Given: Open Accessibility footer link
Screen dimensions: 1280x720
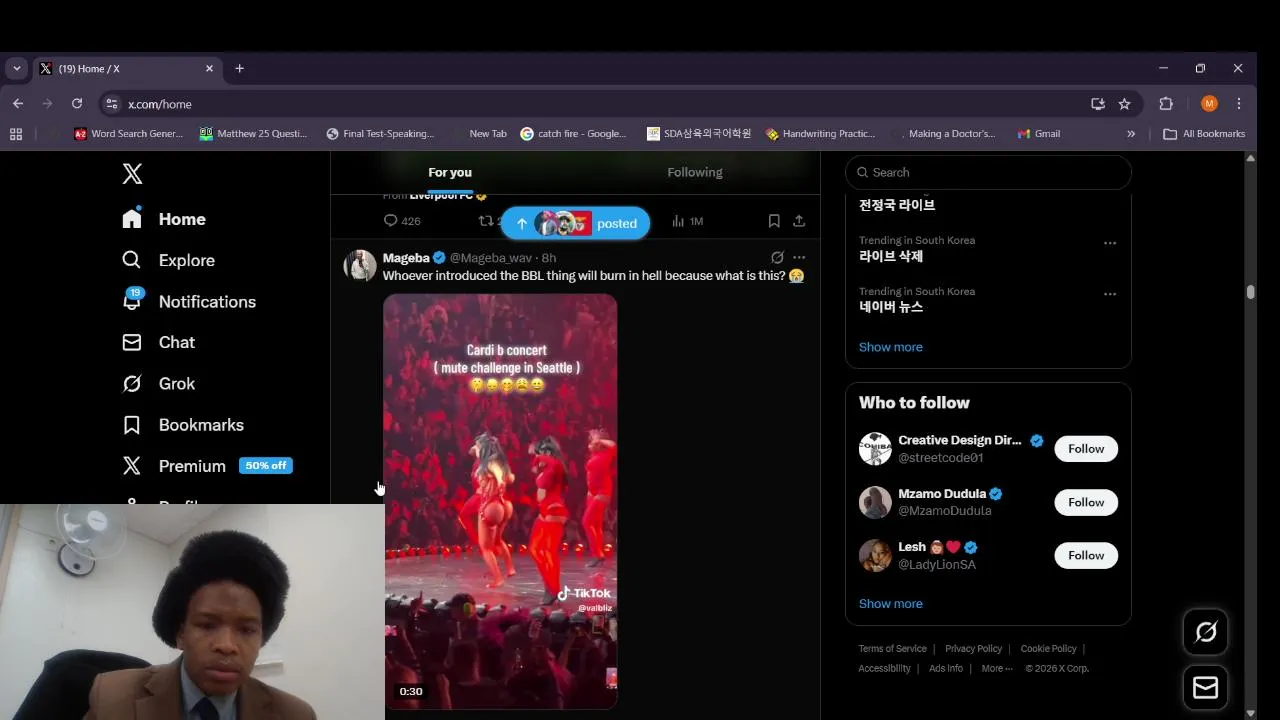Looking at the screenshot, I should pos(884,669).
